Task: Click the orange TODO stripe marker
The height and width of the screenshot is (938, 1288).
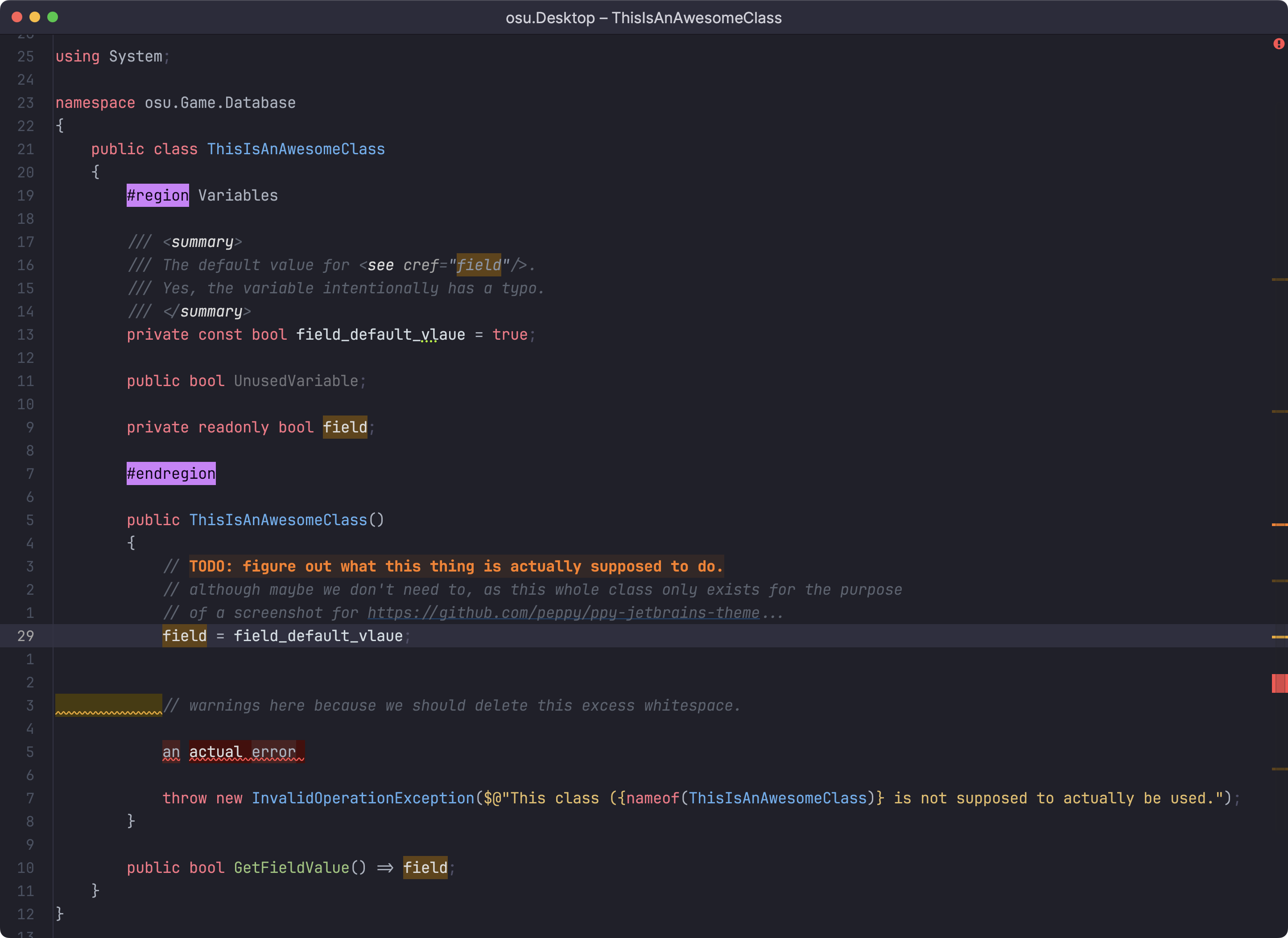Action: click(x=1279, y=525)
